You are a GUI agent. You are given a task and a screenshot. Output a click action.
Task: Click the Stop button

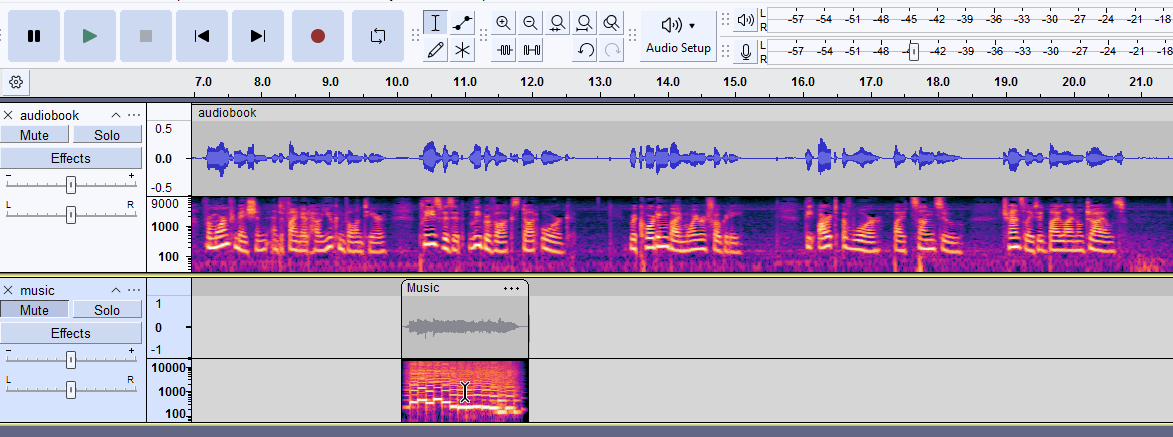pyautogui.click(x=146, y=36)
